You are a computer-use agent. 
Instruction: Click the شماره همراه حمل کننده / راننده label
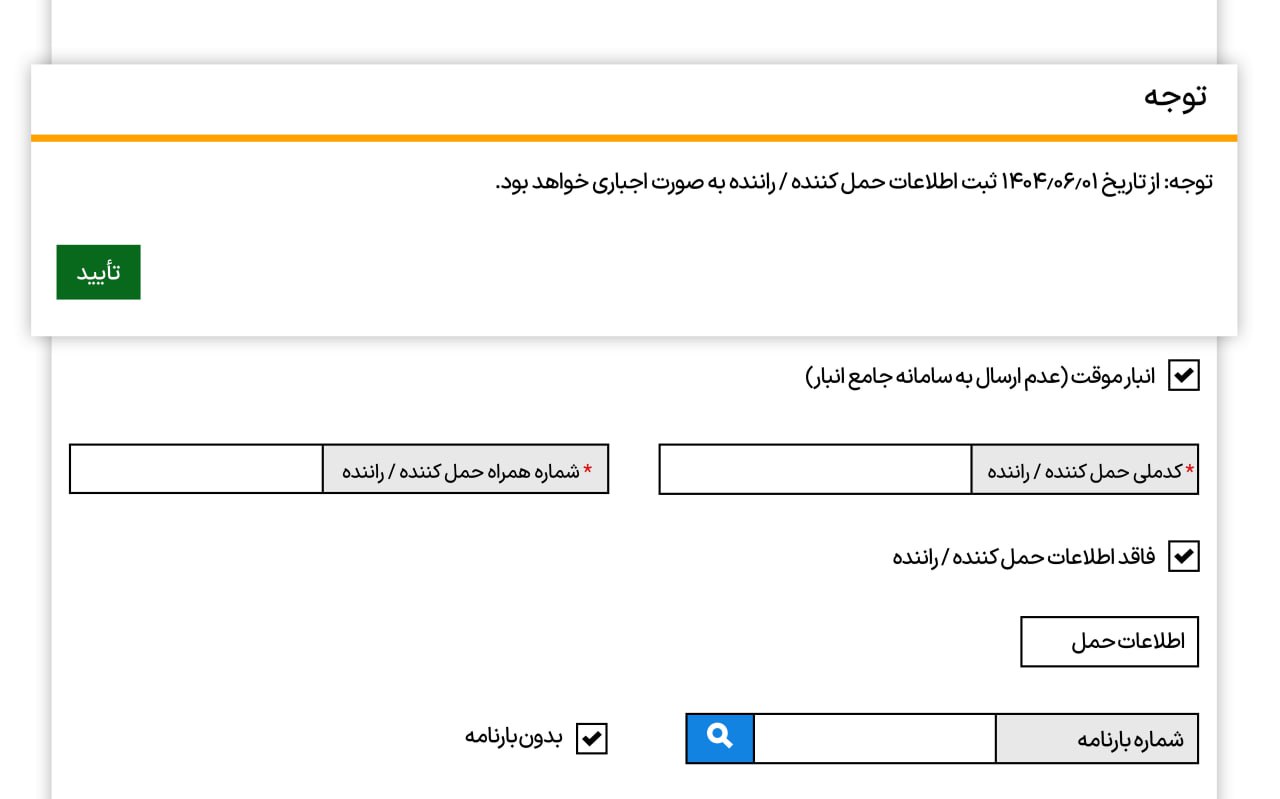(465, 469)
